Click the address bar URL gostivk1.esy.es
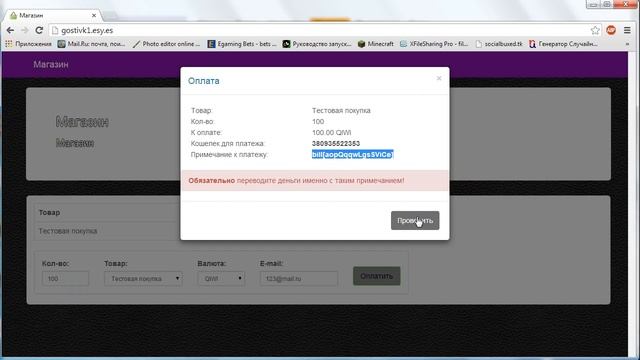 tap(87, 30)
